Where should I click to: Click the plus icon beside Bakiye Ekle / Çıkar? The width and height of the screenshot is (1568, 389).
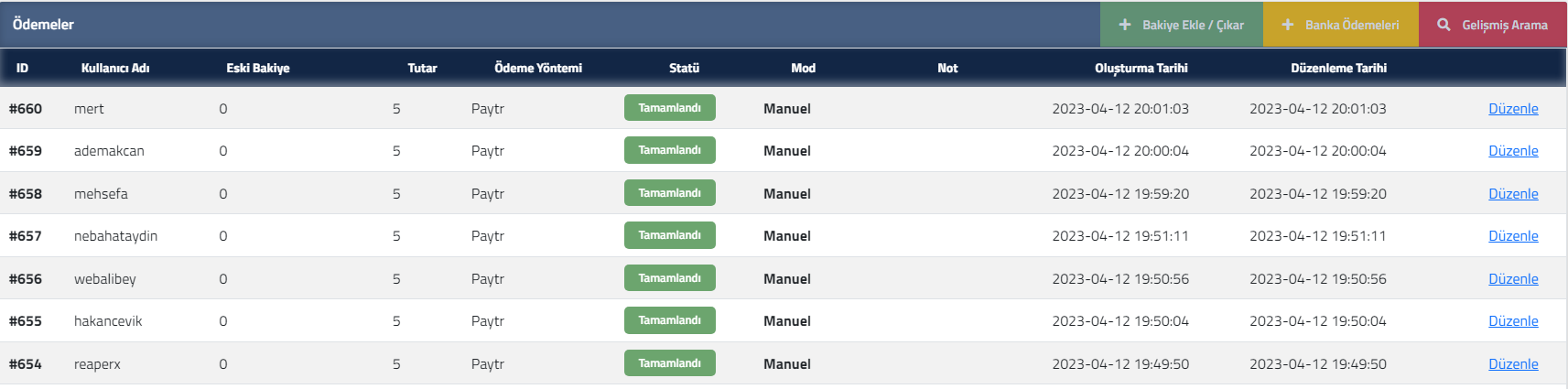pyautogui.click(x=1125, y=25)
